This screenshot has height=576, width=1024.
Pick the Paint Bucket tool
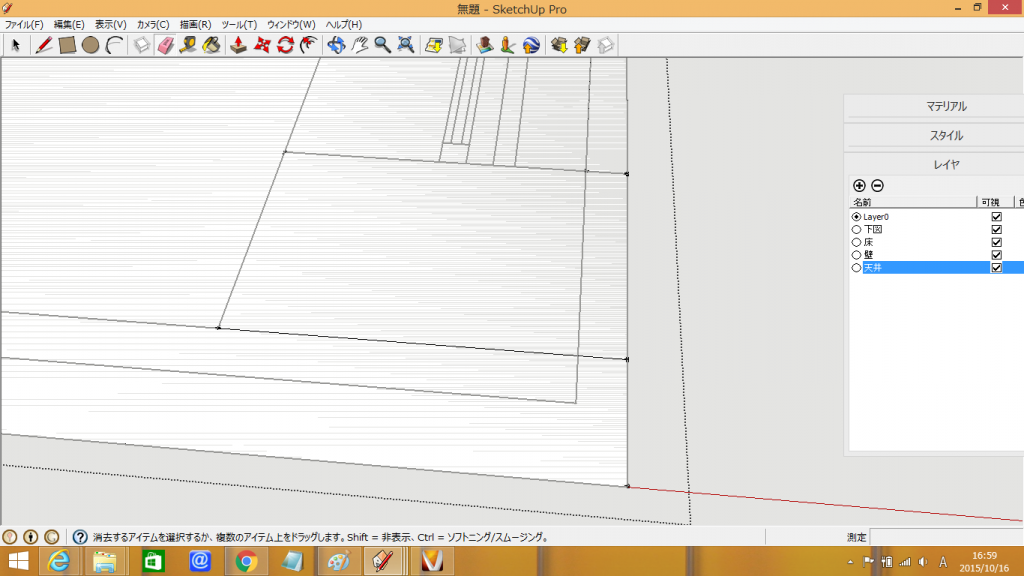pos(211,45)
